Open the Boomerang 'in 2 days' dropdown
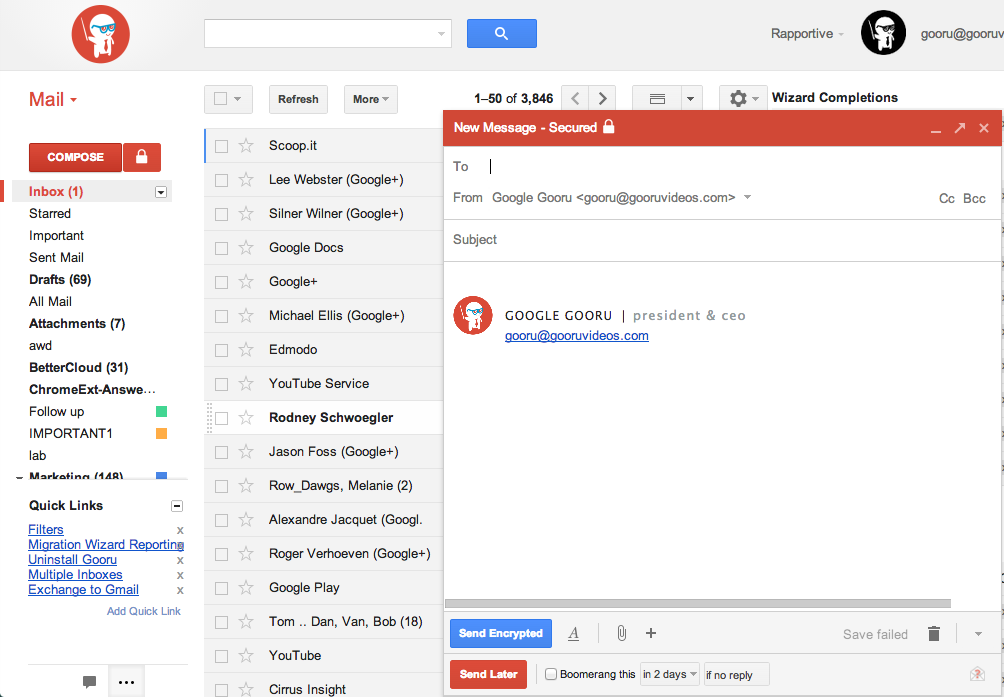Image resolution: width=1004 pixels, height=697 pixels. pos(670,674)
